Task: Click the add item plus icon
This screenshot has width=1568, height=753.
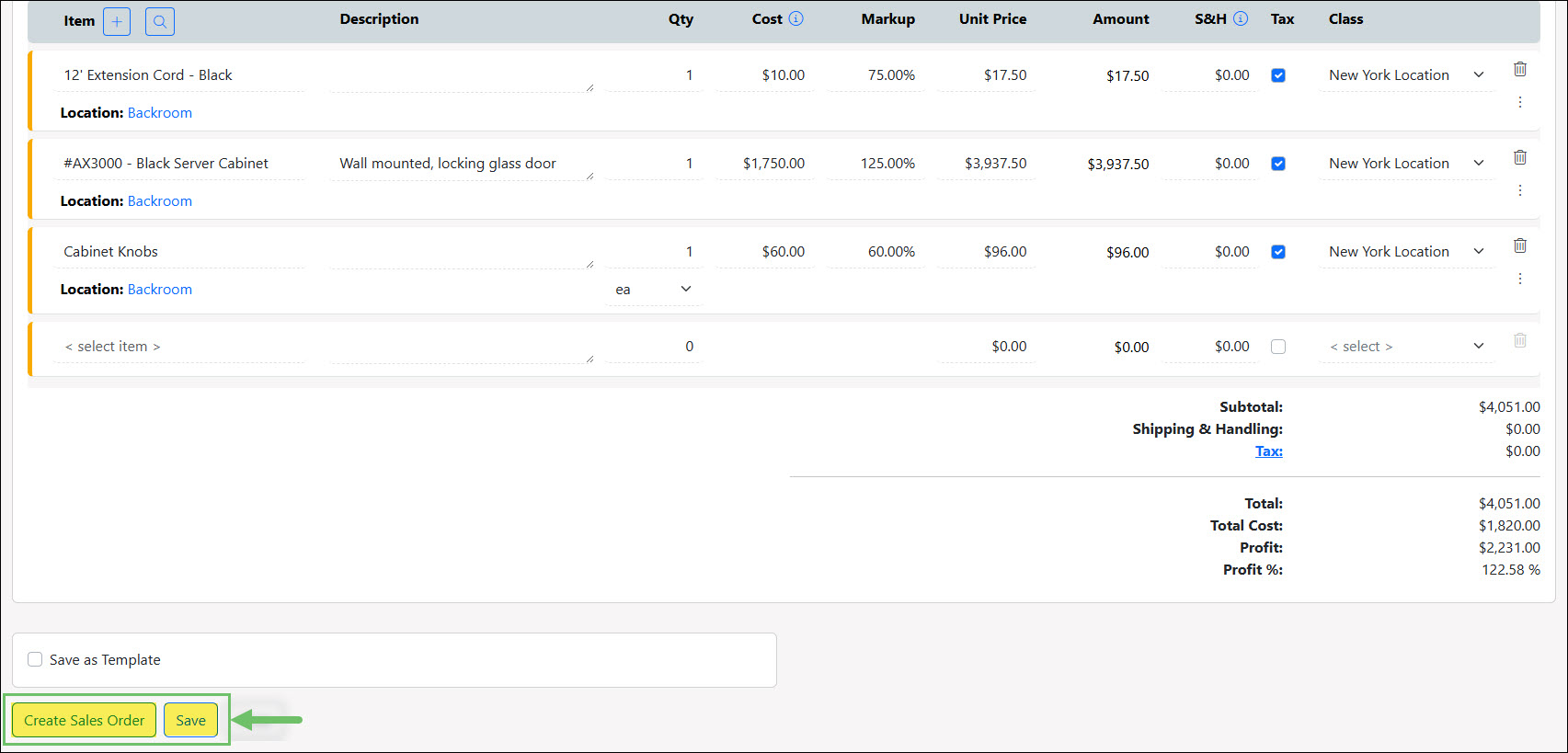Action: tap(117, 21)
